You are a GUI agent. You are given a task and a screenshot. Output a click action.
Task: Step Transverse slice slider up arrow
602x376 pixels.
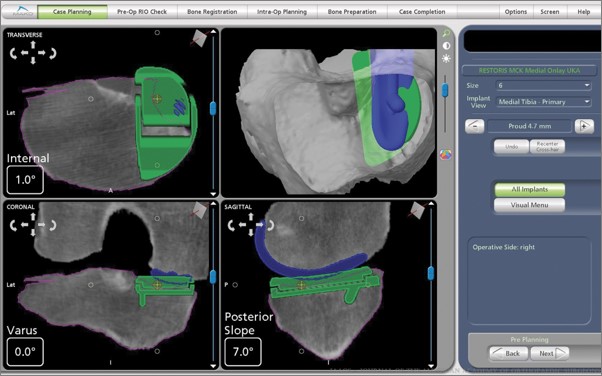click(x=213, y=32)
